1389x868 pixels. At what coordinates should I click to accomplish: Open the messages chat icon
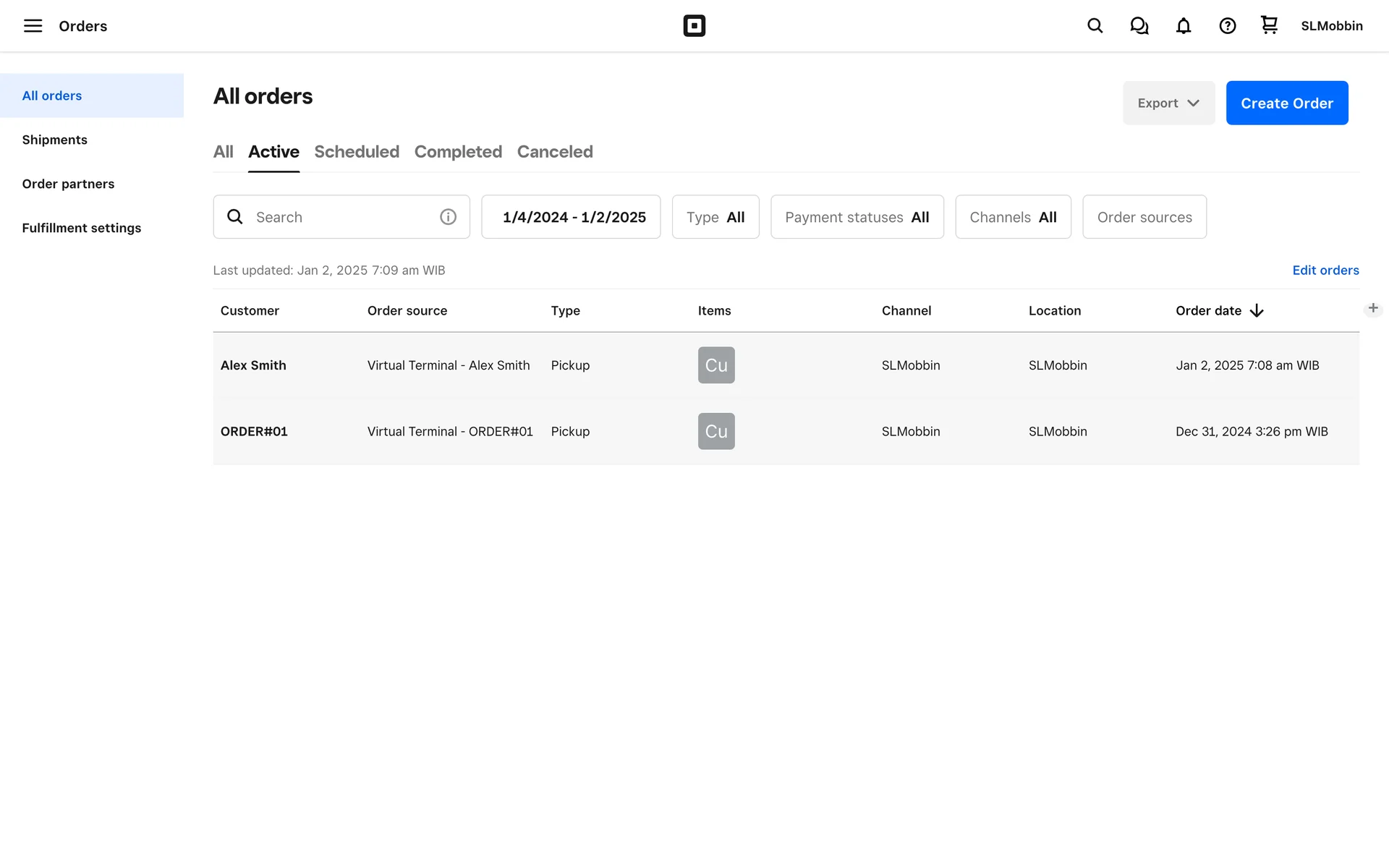[x=1139, y=26]
